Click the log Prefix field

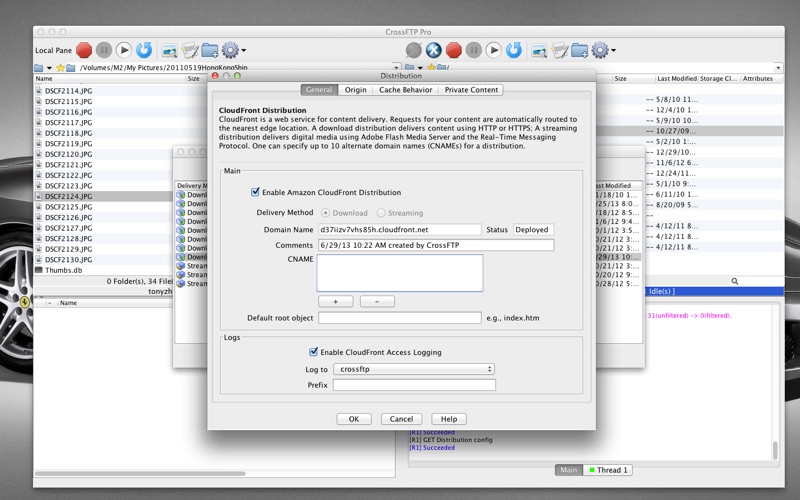[x=414, y=385]
